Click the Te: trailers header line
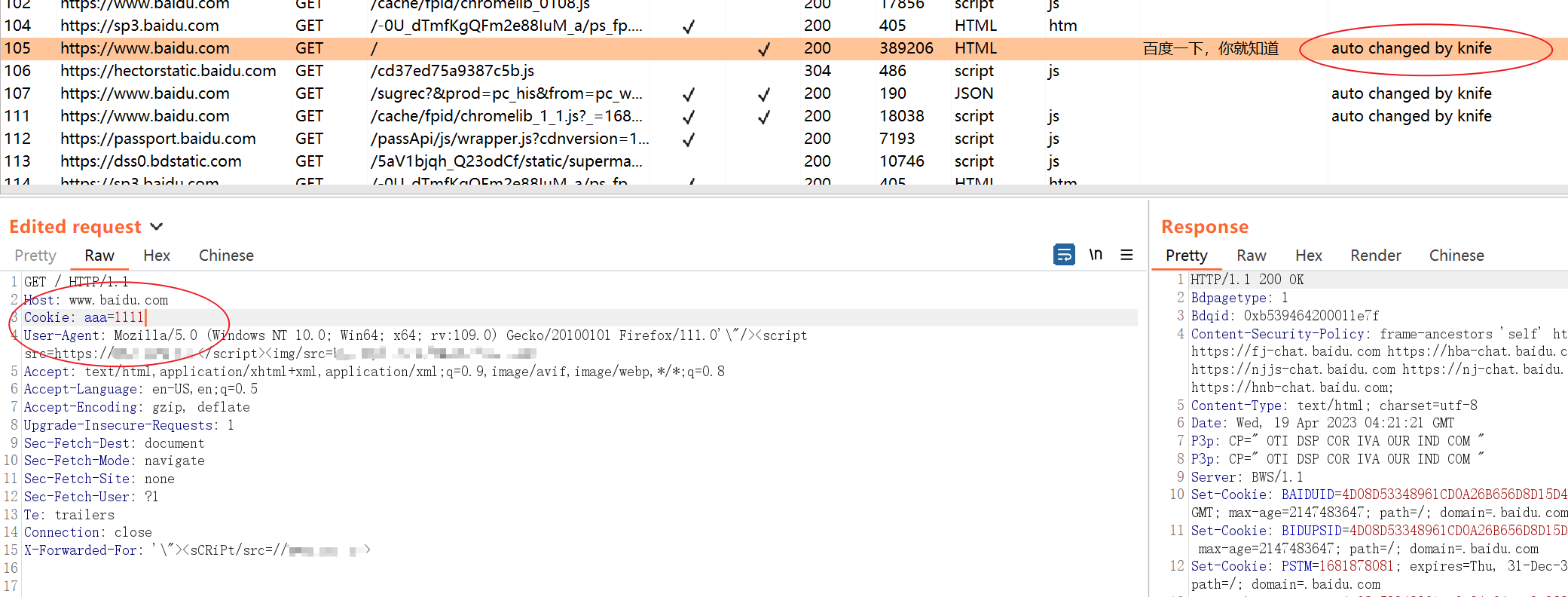The image size is (1568, 597). point(69,515)
